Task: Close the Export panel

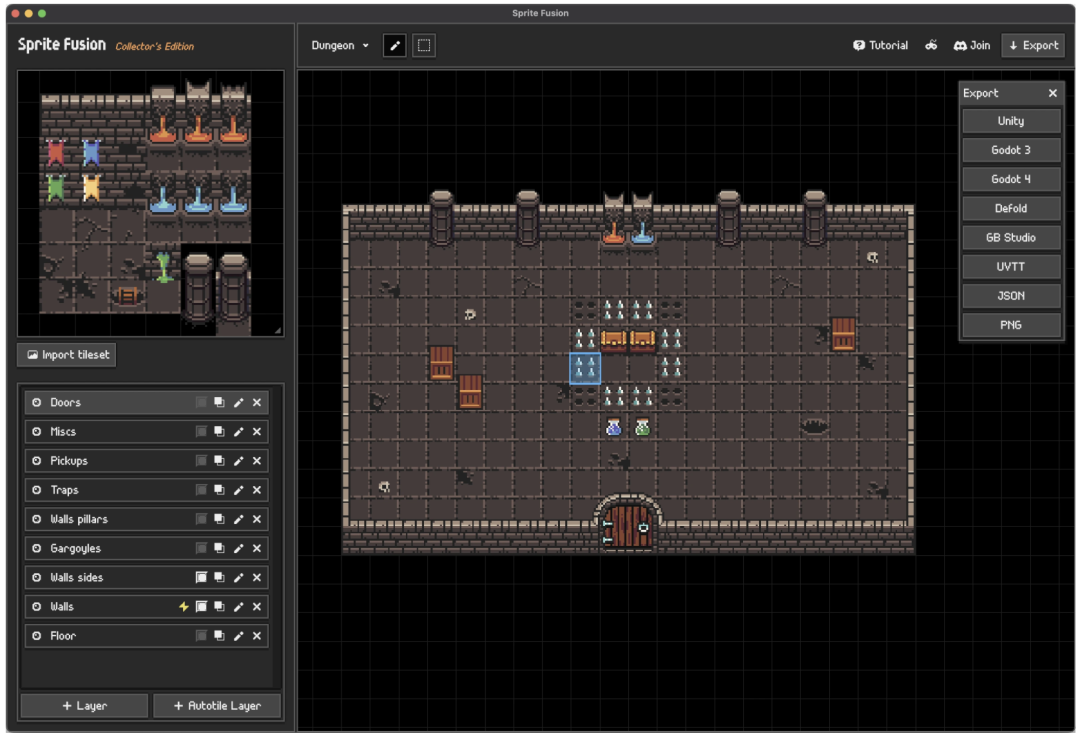Action: click(1052, 93)
